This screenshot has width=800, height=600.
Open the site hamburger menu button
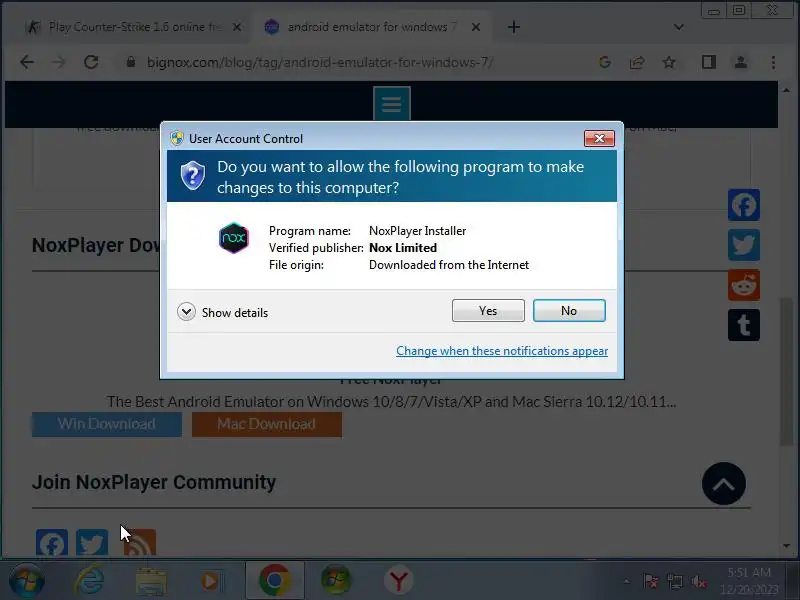pyautogui.click(x=391, y=104)
